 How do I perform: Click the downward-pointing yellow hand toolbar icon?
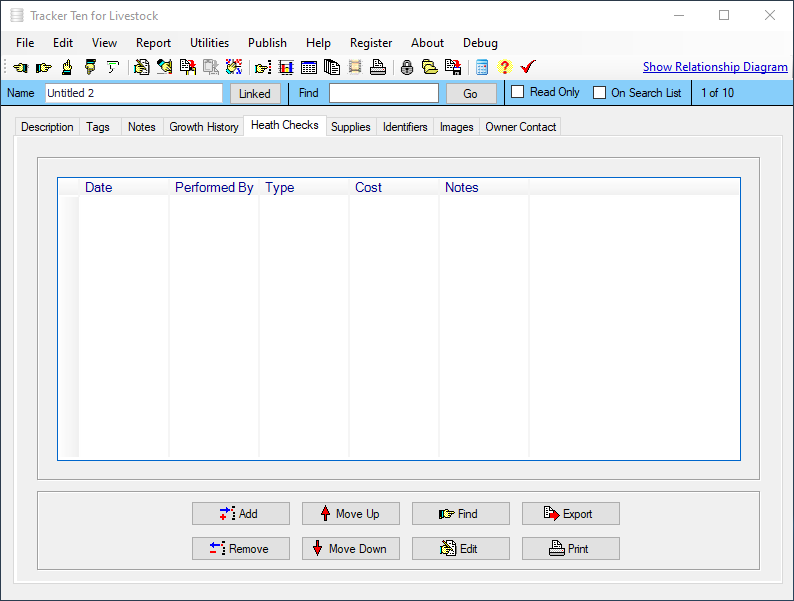tap(90, 67)
